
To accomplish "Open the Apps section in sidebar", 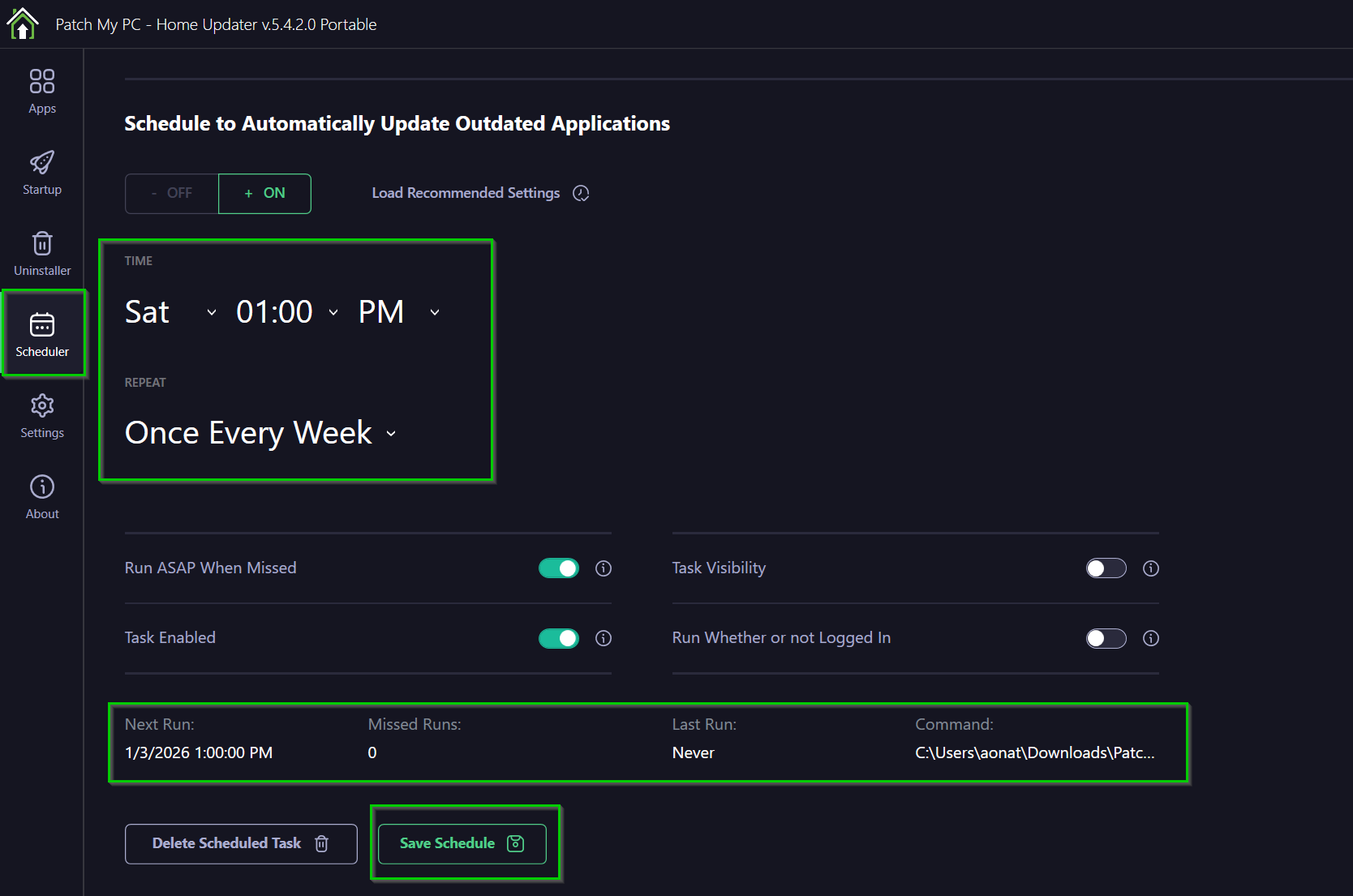I will tap(42, 91).
